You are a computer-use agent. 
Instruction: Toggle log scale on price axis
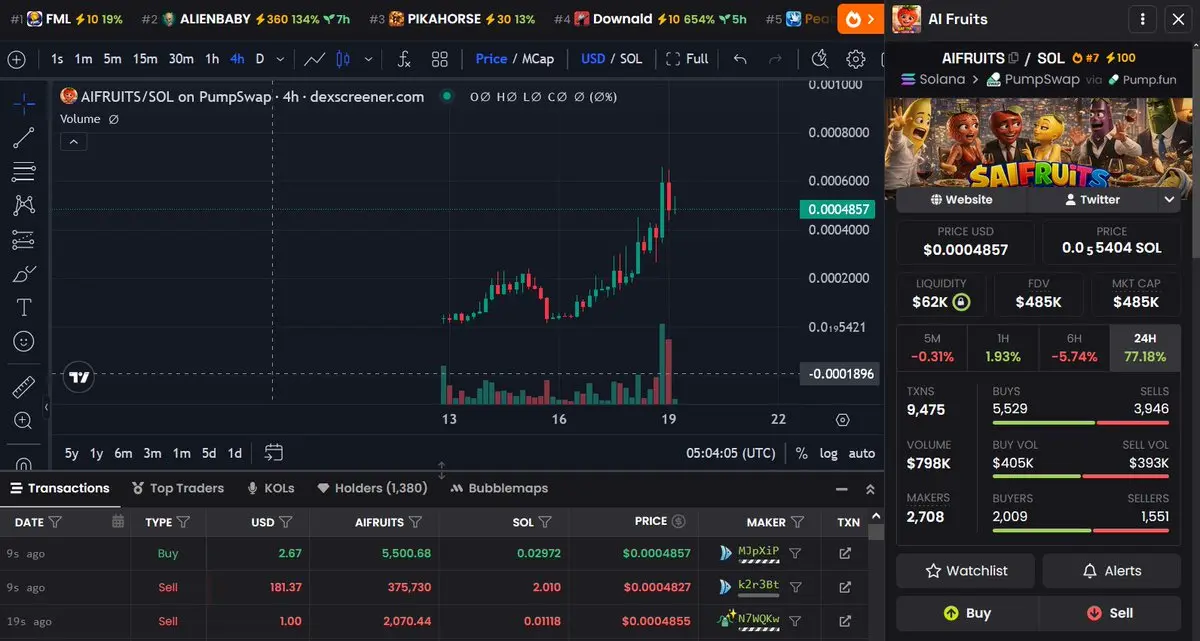click(829, 453)
